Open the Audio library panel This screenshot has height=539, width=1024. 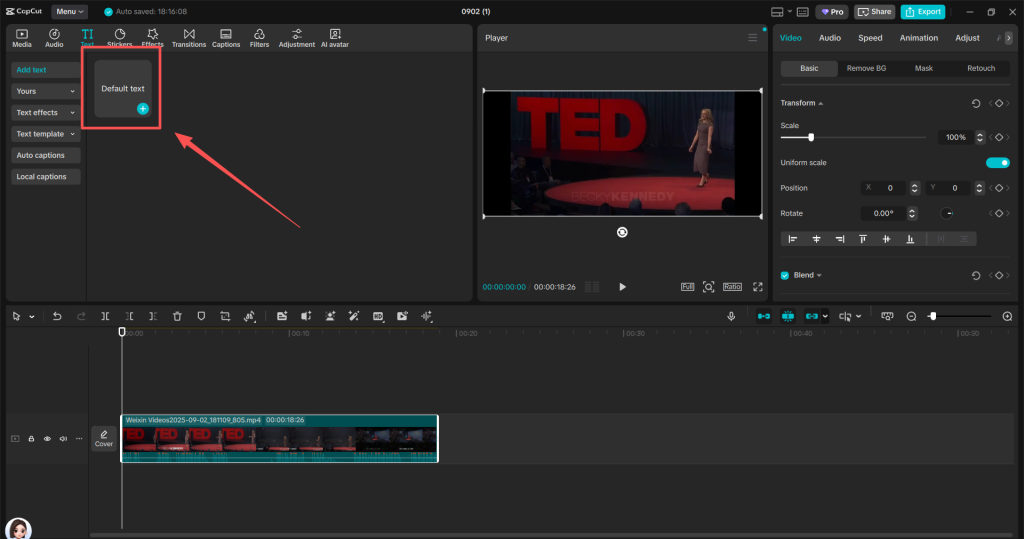pyautogui.click(x=54, y=38)
